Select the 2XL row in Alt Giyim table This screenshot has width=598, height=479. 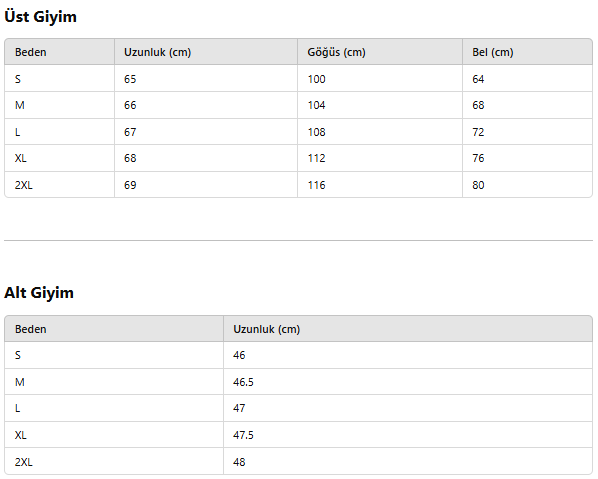point(298,461)
